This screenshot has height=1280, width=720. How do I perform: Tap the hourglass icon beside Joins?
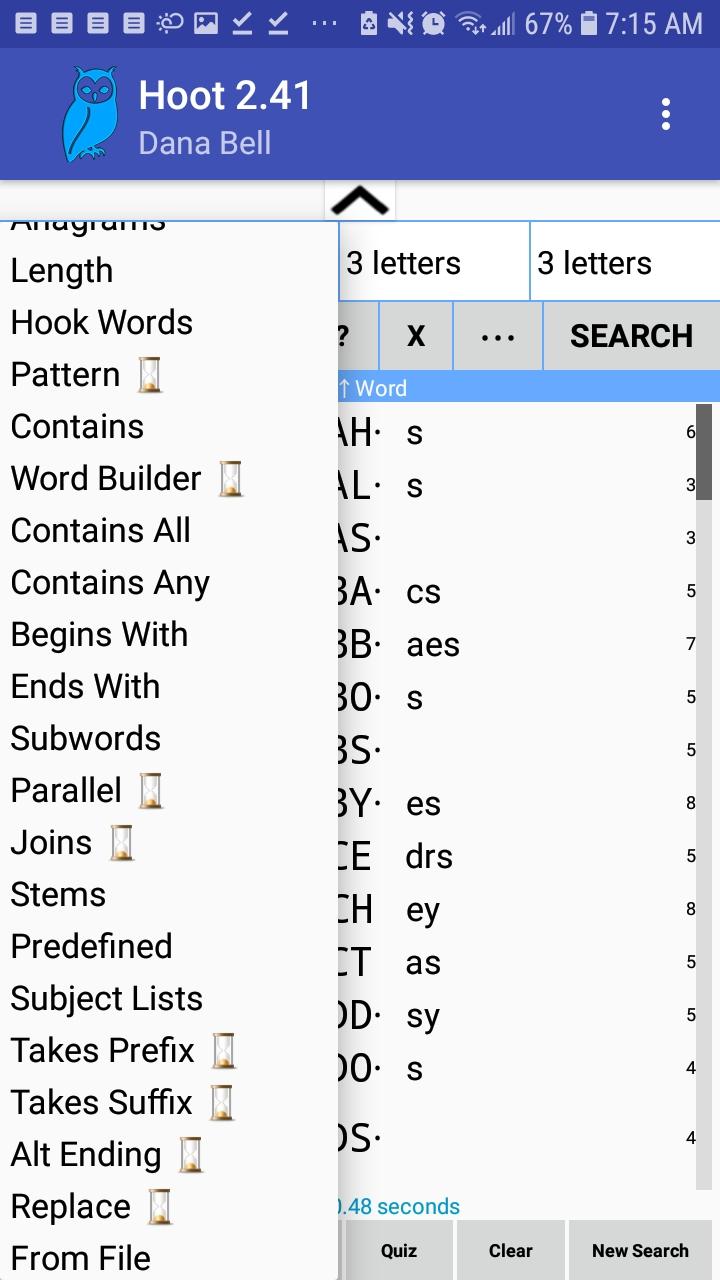121,843
